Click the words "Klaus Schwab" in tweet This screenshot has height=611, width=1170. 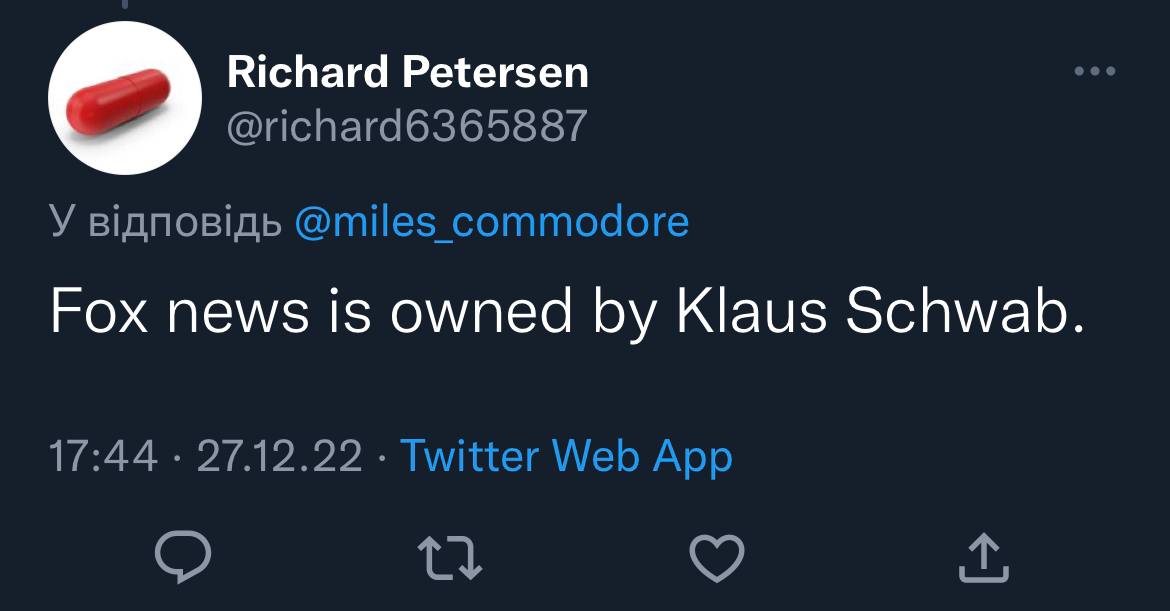880,314
